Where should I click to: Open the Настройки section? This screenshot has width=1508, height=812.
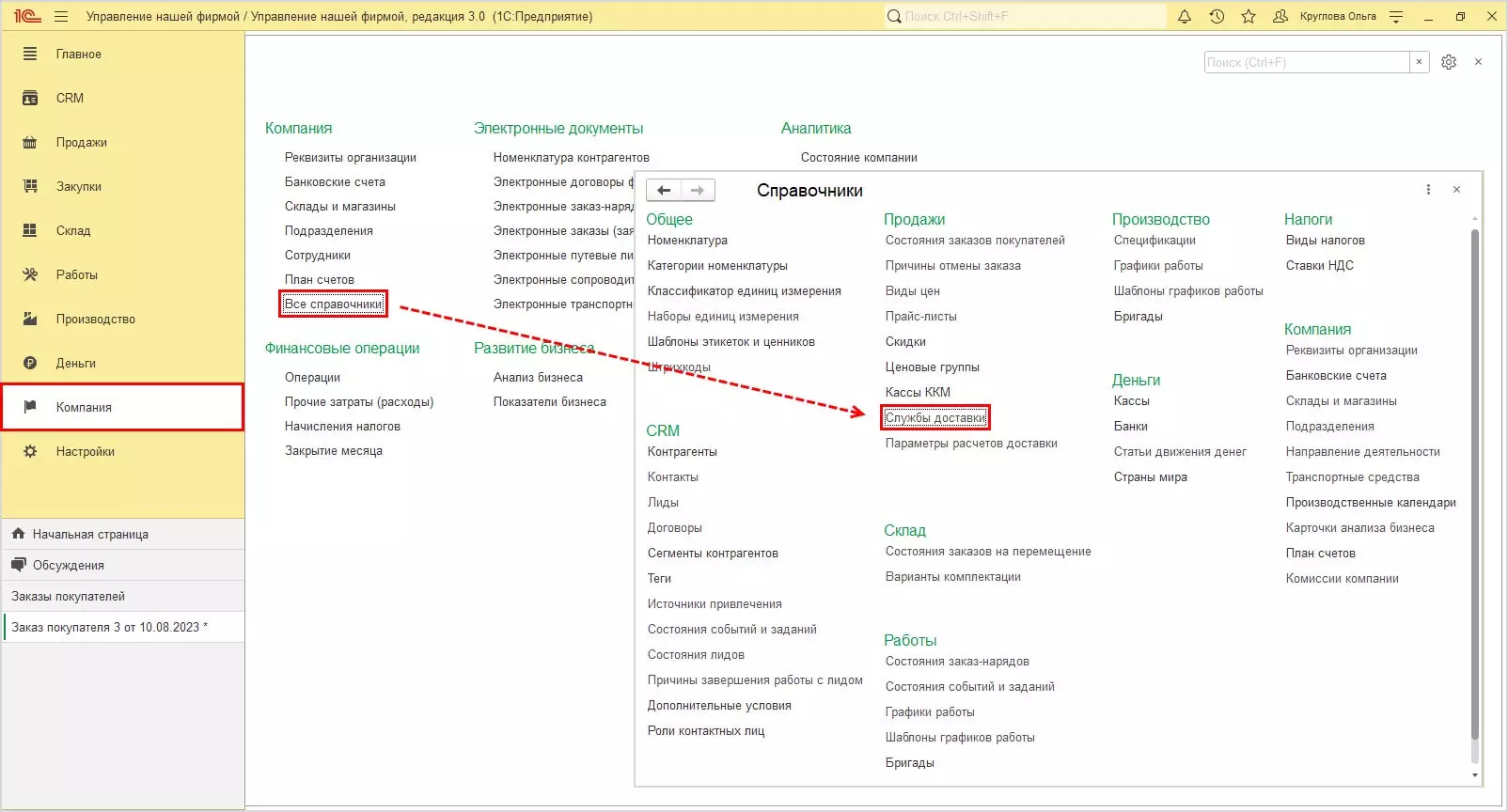86,451
